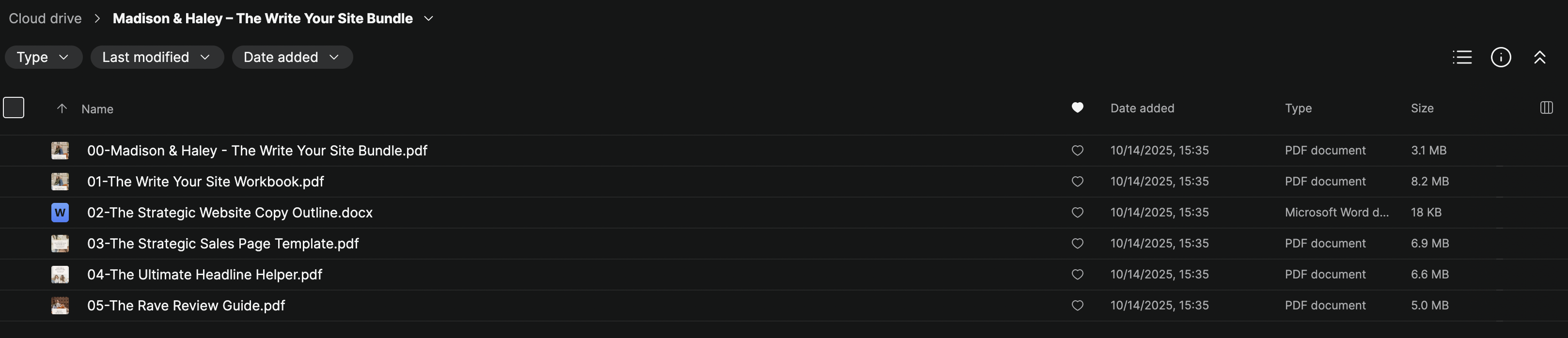Screen dimensions: 1568x338
Task: Switch to list view layout icon
Action: tap(1462, 57)
